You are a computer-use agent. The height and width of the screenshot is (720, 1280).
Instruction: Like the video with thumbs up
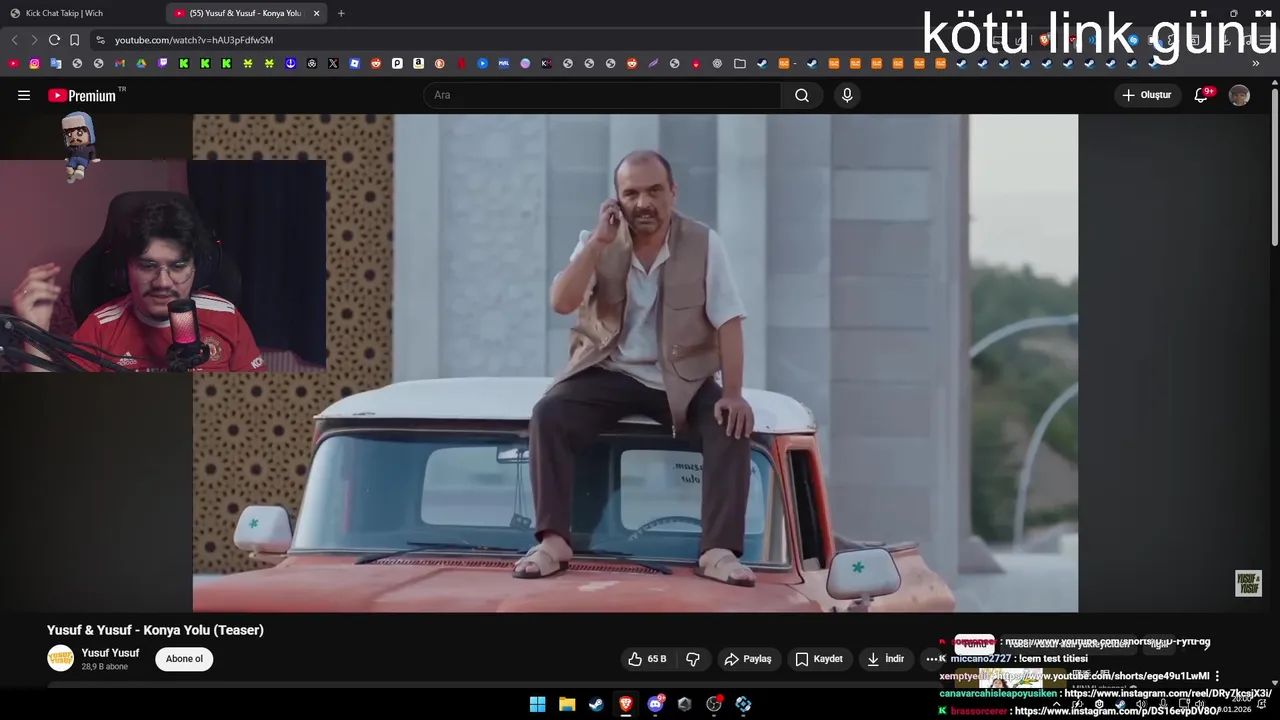647,659
